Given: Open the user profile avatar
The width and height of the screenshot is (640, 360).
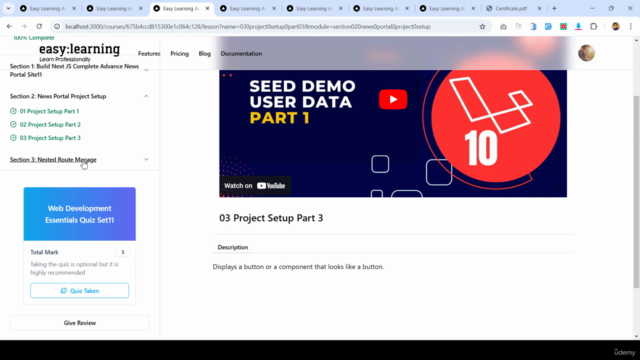Looking at the screenshot, I should pos(586,53).
